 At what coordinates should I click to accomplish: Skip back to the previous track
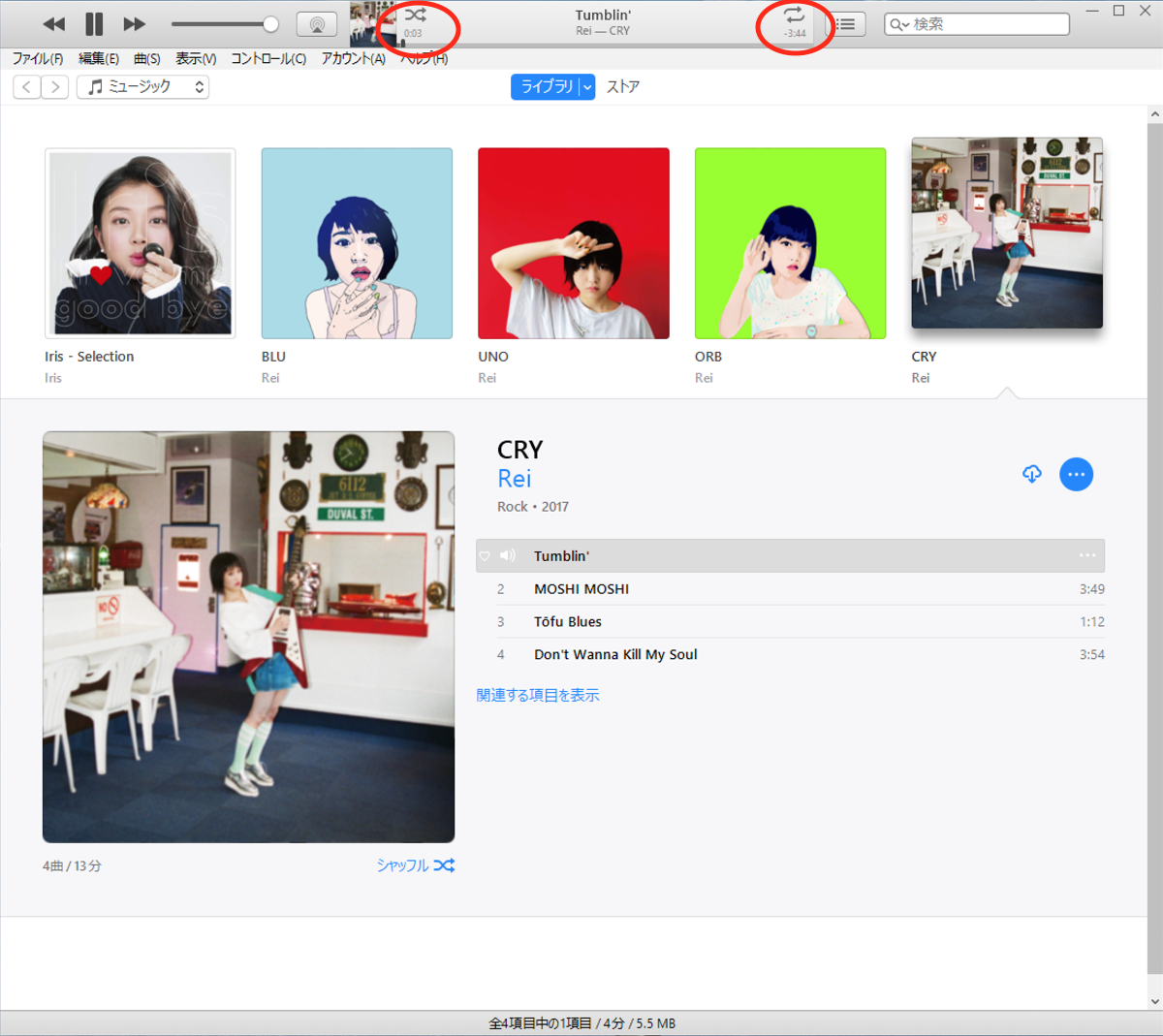[54, 24]
